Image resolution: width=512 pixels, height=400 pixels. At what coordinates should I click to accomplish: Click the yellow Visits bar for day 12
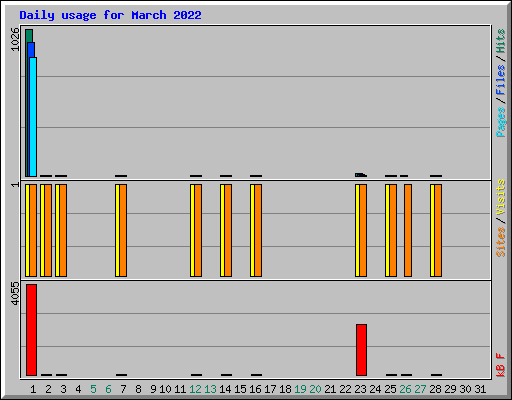[192, 230]
